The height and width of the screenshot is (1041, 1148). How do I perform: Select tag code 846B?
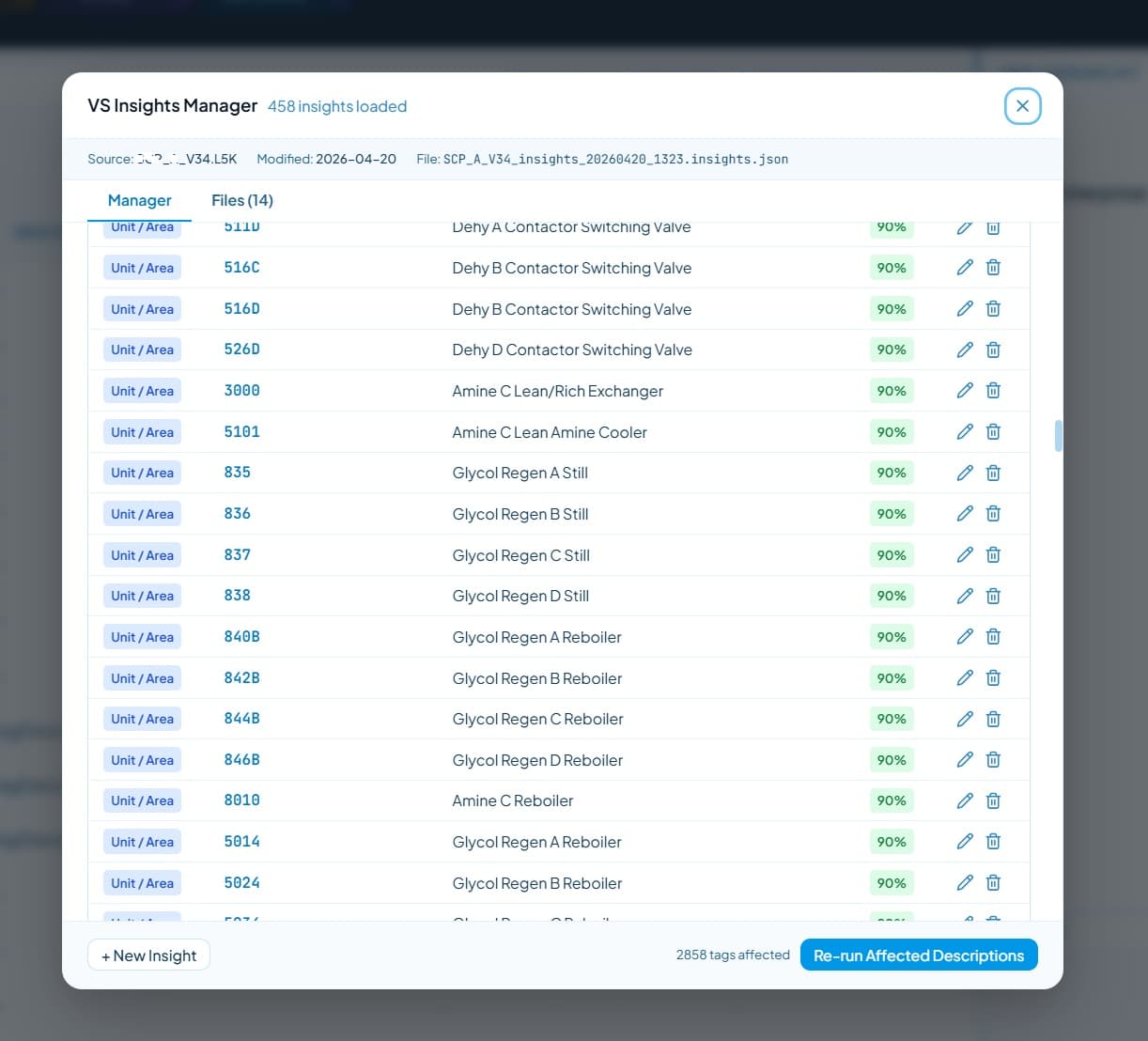[x=241, y=760]
